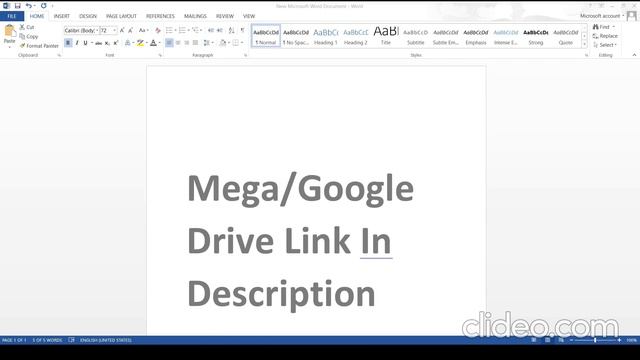Click the Paste clipboard icon

[x=9, y=31]
